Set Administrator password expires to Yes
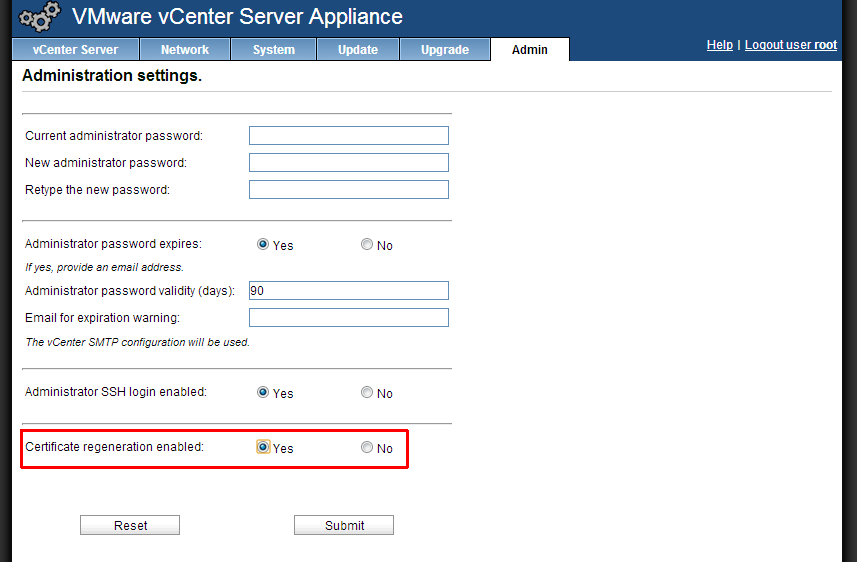 point(263,244)
